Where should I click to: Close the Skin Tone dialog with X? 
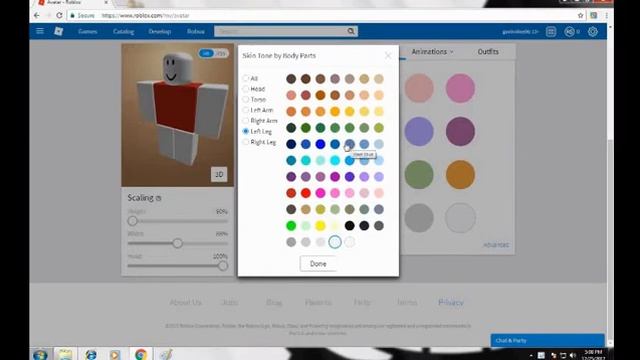388,56
